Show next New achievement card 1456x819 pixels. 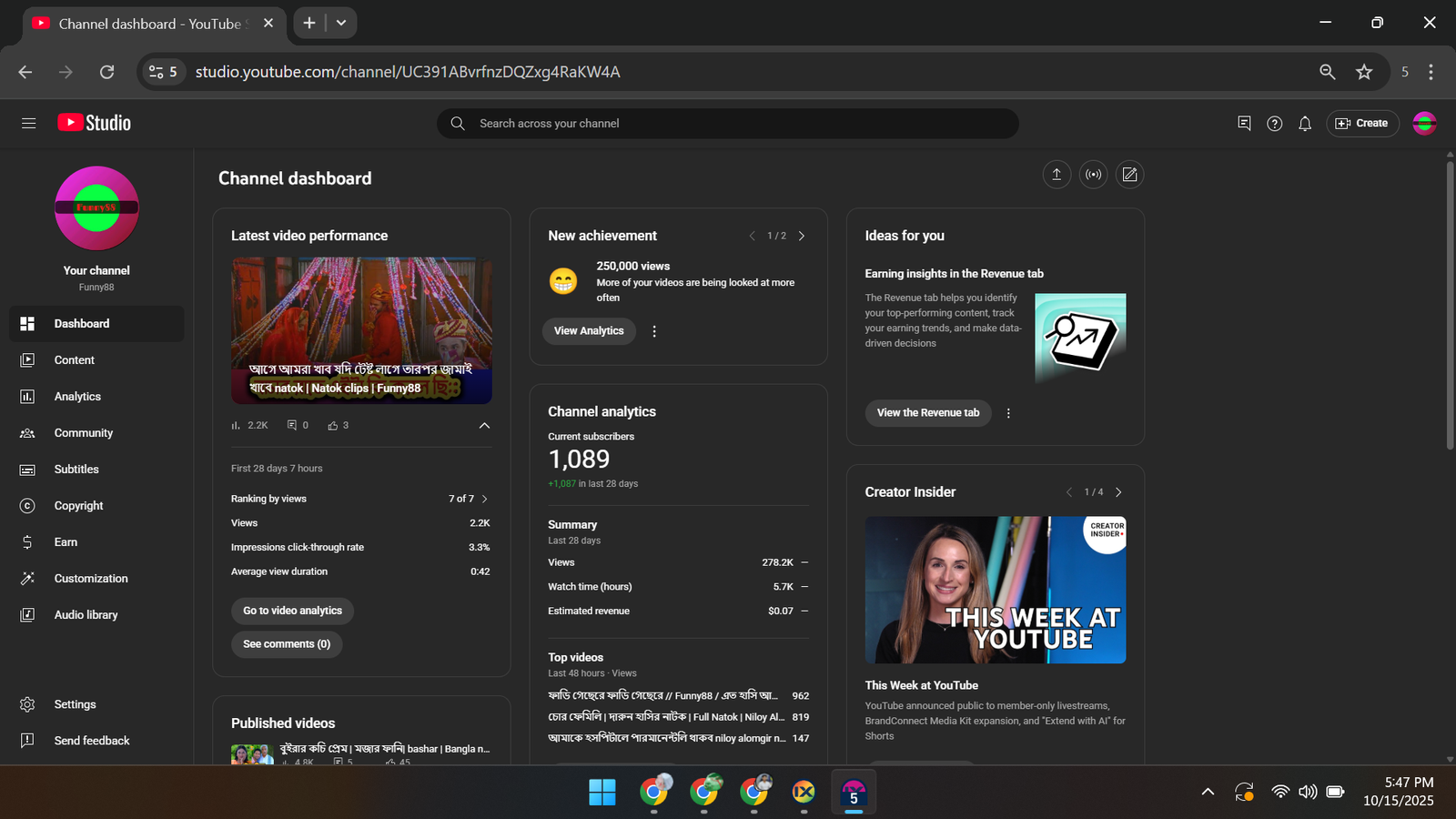tap(802, 236)
